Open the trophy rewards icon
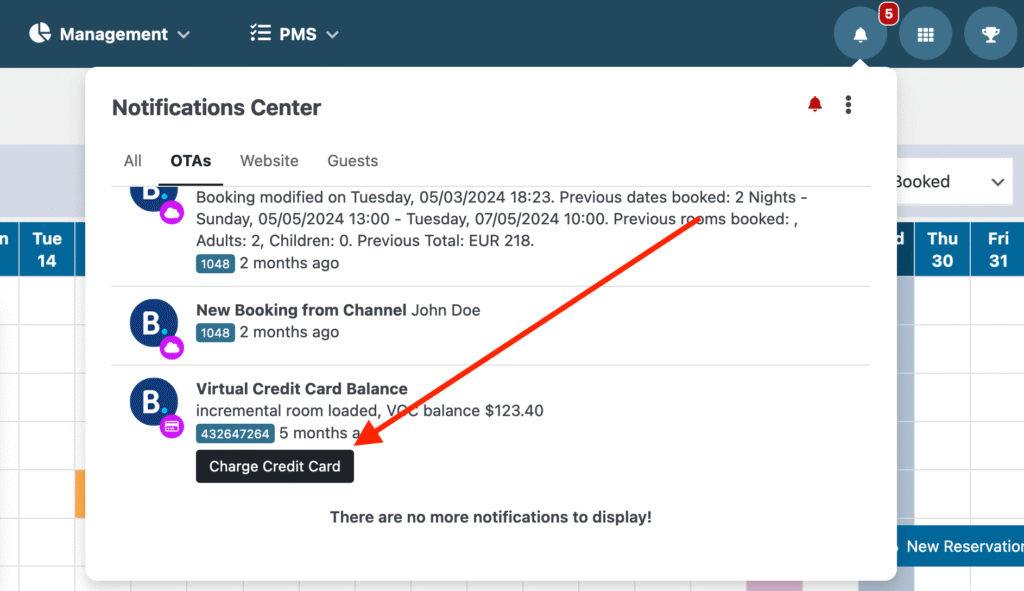The image size is (1024, 591). [990, 33]
